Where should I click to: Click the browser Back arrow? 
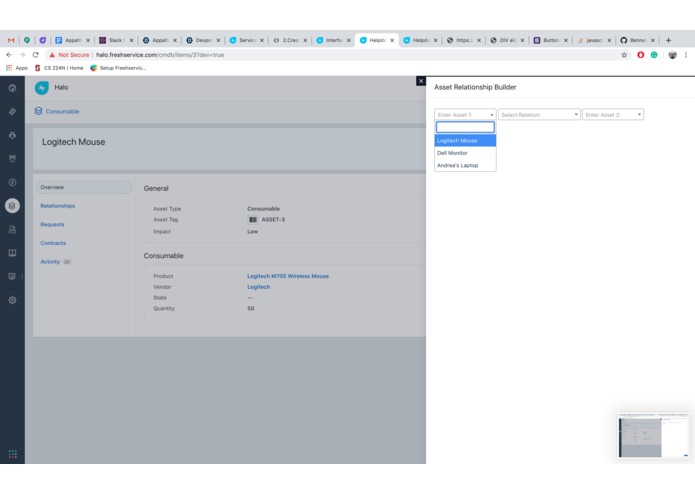coord(9,54)
